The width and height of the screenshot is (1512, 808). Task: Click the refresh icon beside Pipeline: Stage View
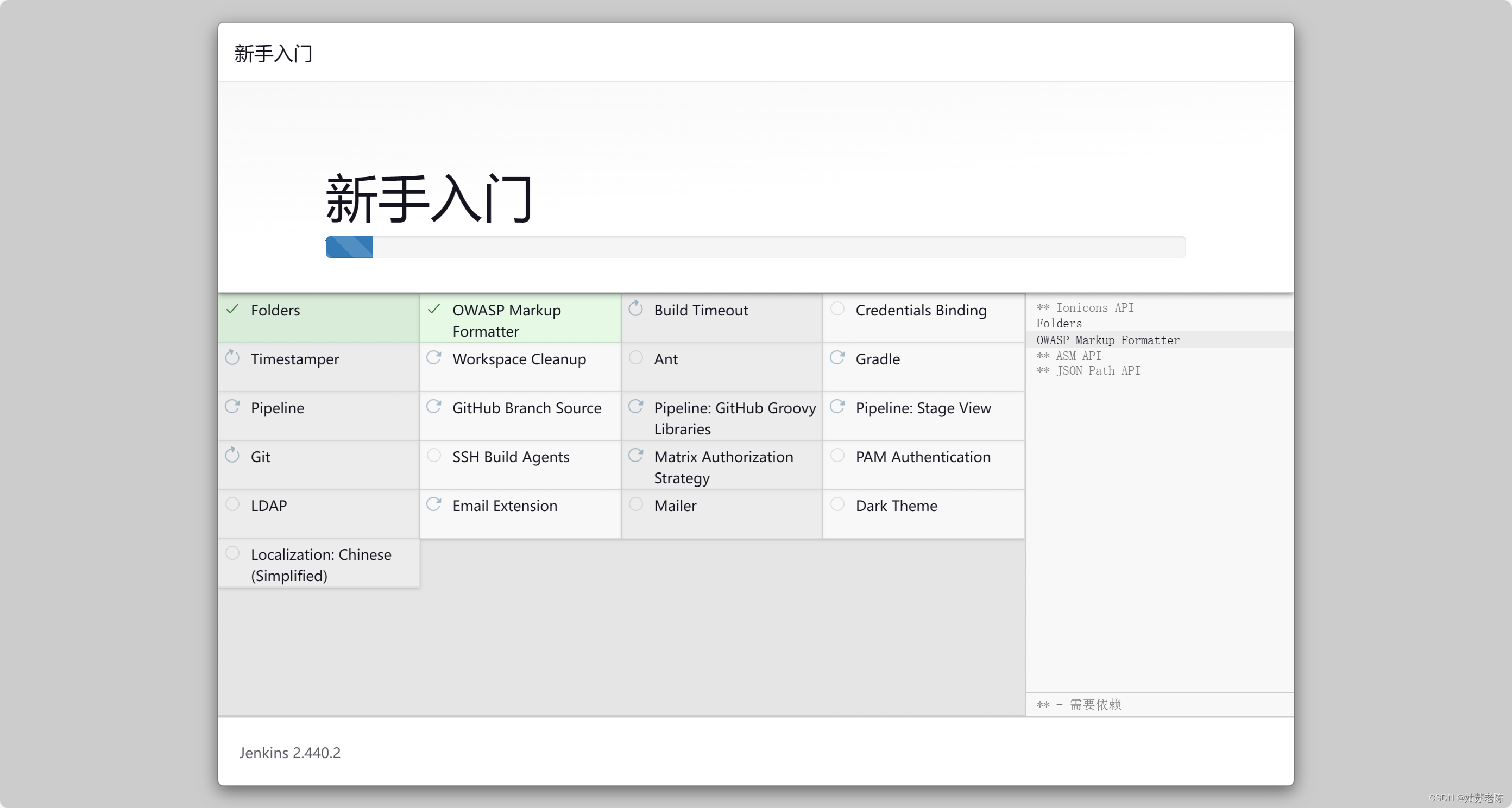pos(837,406)
